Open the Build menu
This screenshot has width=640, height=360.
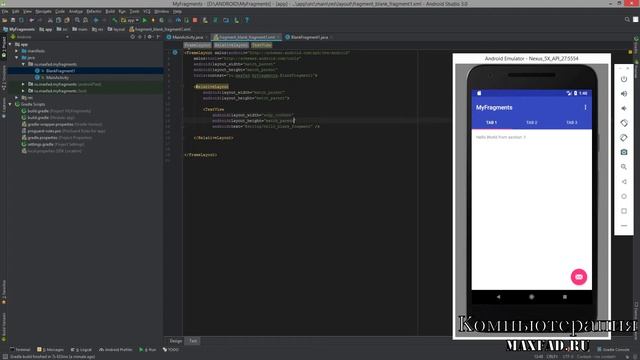tap(110, 11)
